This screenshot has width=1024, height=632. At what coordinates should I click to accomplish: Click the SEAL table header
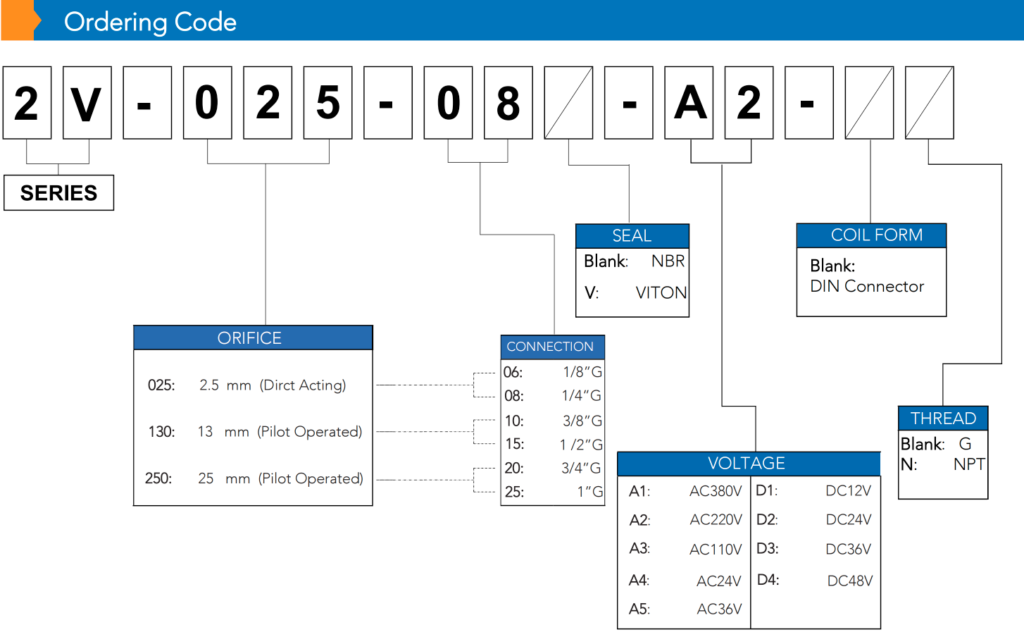[632, 236]
